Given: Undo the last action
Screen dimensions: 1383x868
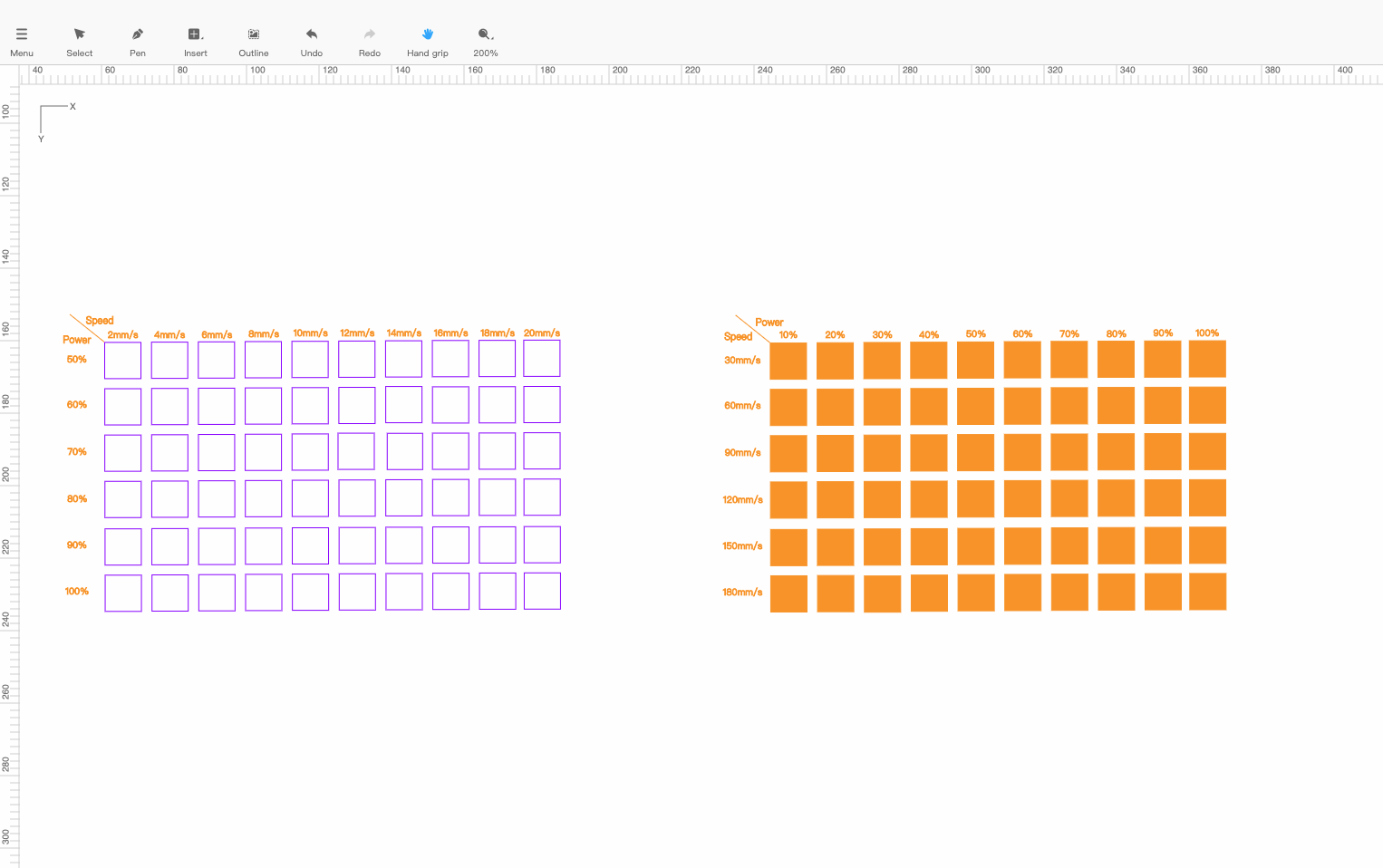Looking at the screenshot, I should click(312, 34).
